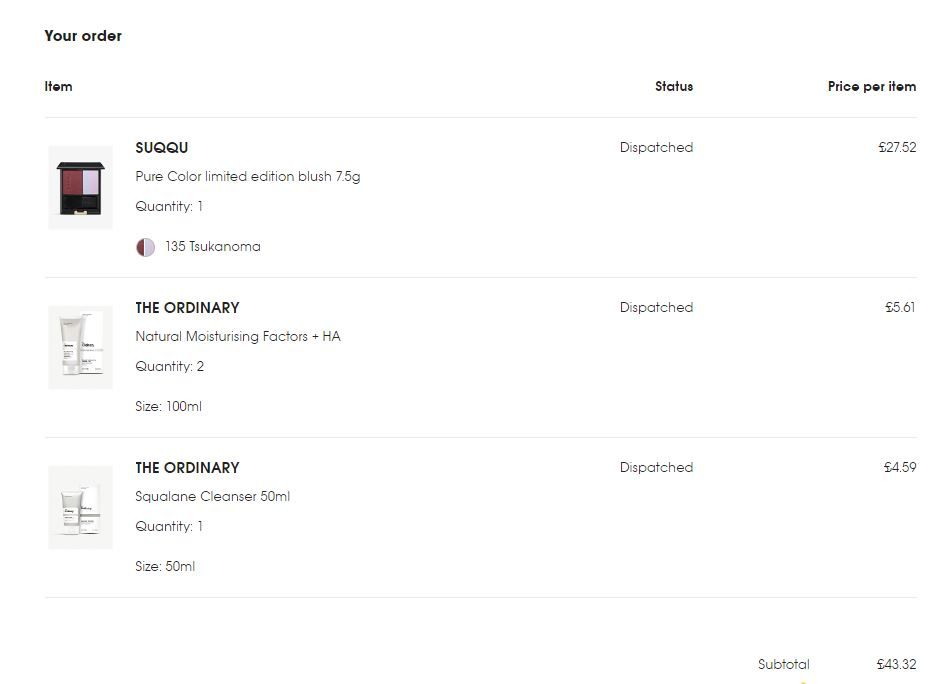Open the SUQQU brand name link

click(x=162, y=148)
